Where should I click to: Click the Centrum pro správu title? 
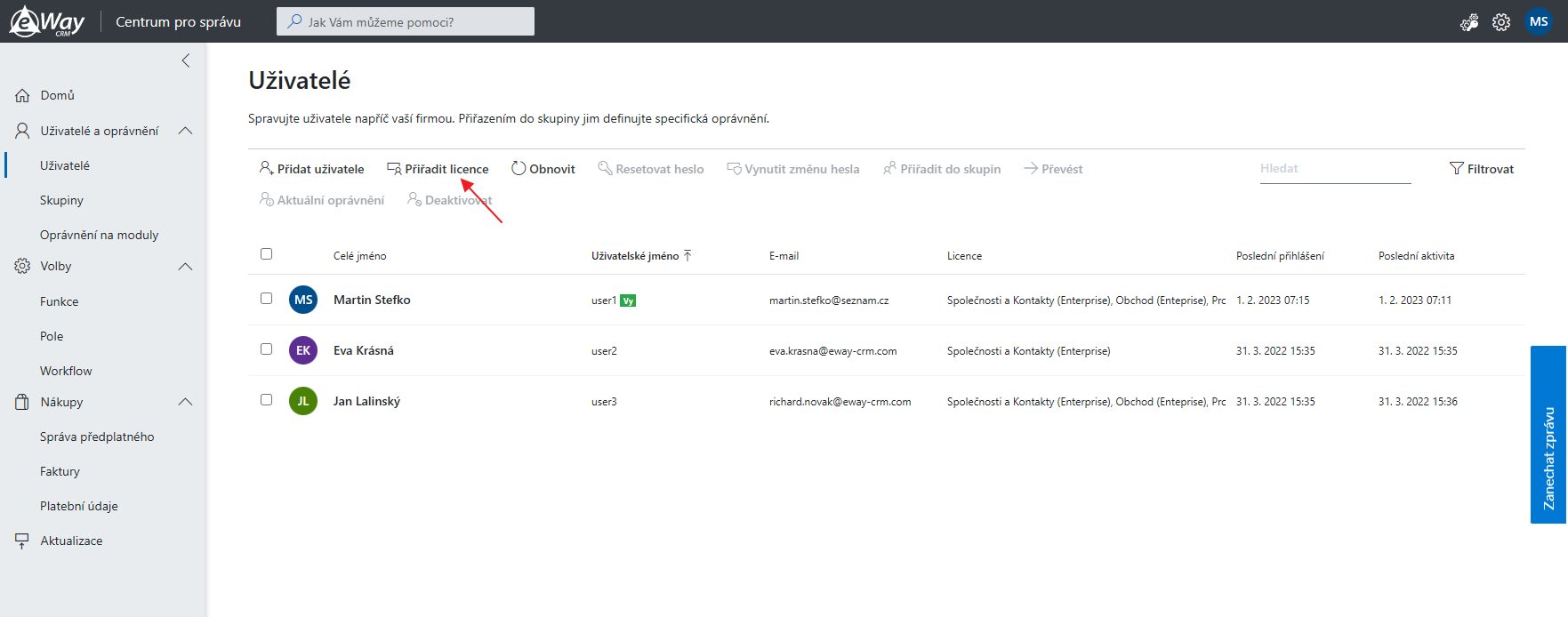[x=178, y=22]
